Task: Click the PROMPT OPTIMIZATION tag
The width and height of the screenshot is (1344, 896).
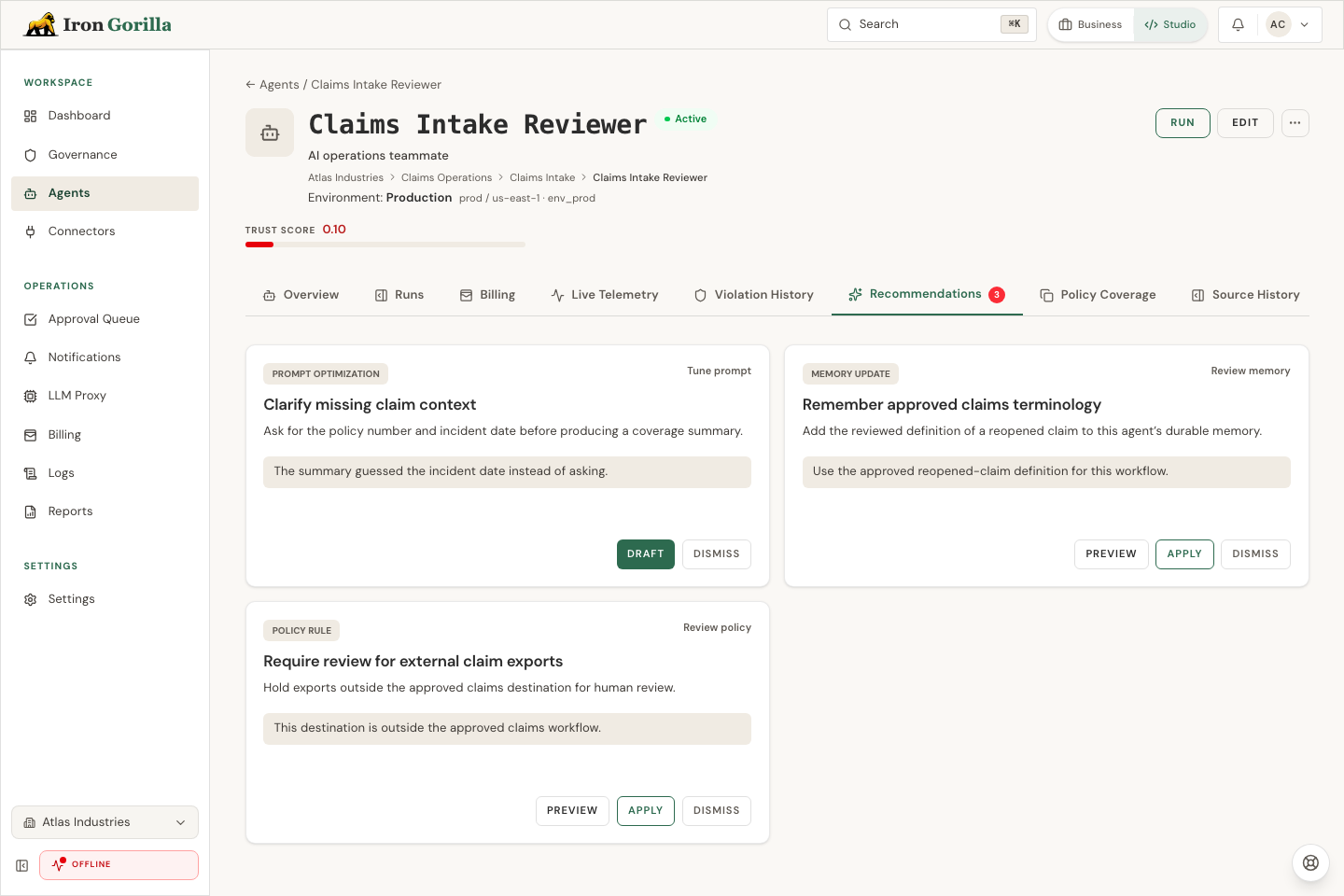Action: [326, 374]
